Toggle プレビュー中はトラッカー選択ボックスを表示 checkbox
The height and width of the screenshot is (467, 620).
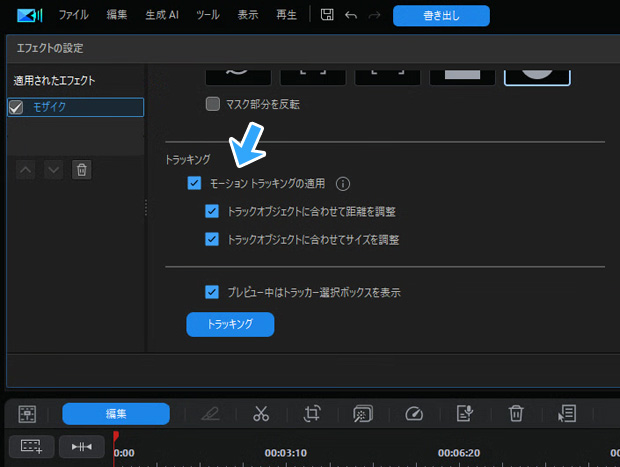pyautogui.click(x=212, y=292)
